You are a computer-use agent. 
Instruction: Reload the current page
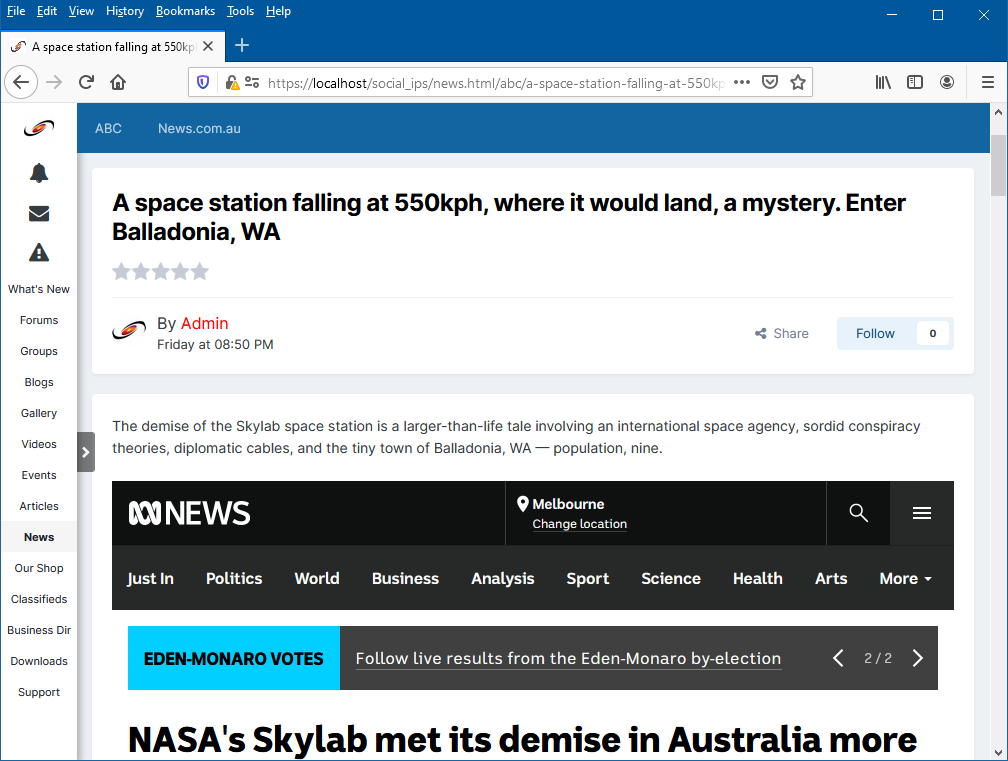click(86, 82)
